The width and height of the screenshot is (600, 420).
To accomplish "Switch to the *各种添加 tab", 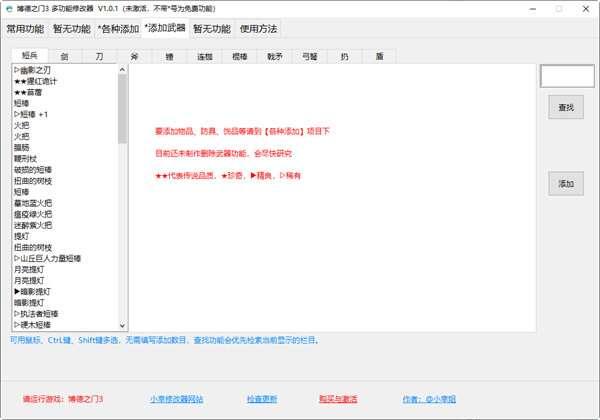I will click(117, 29).
